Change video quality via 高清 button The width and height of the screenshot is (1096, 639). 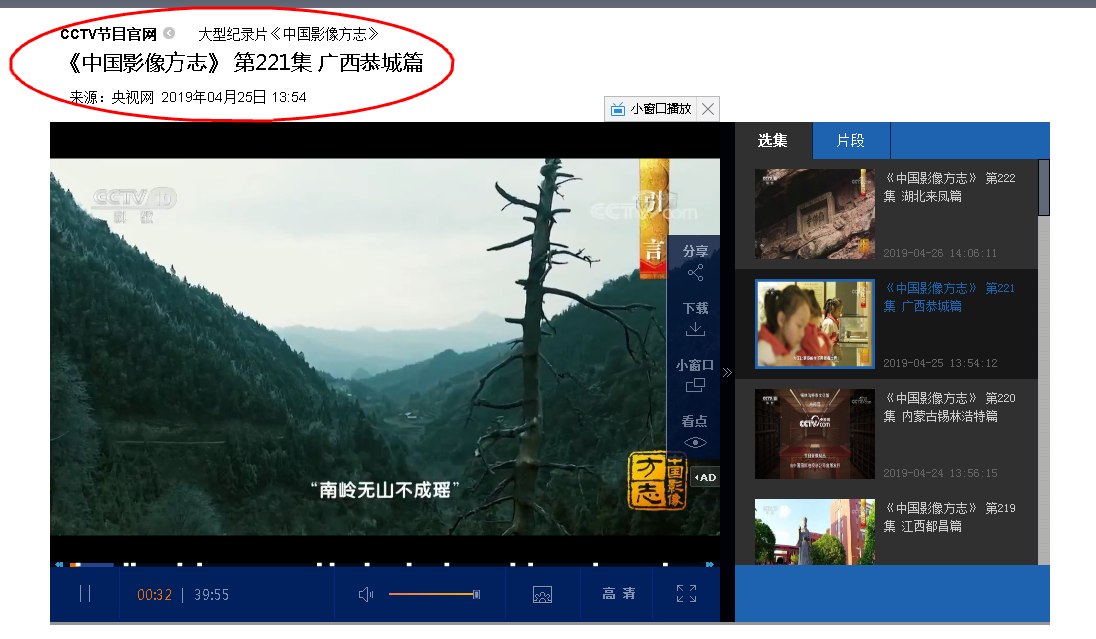point(619,594)
